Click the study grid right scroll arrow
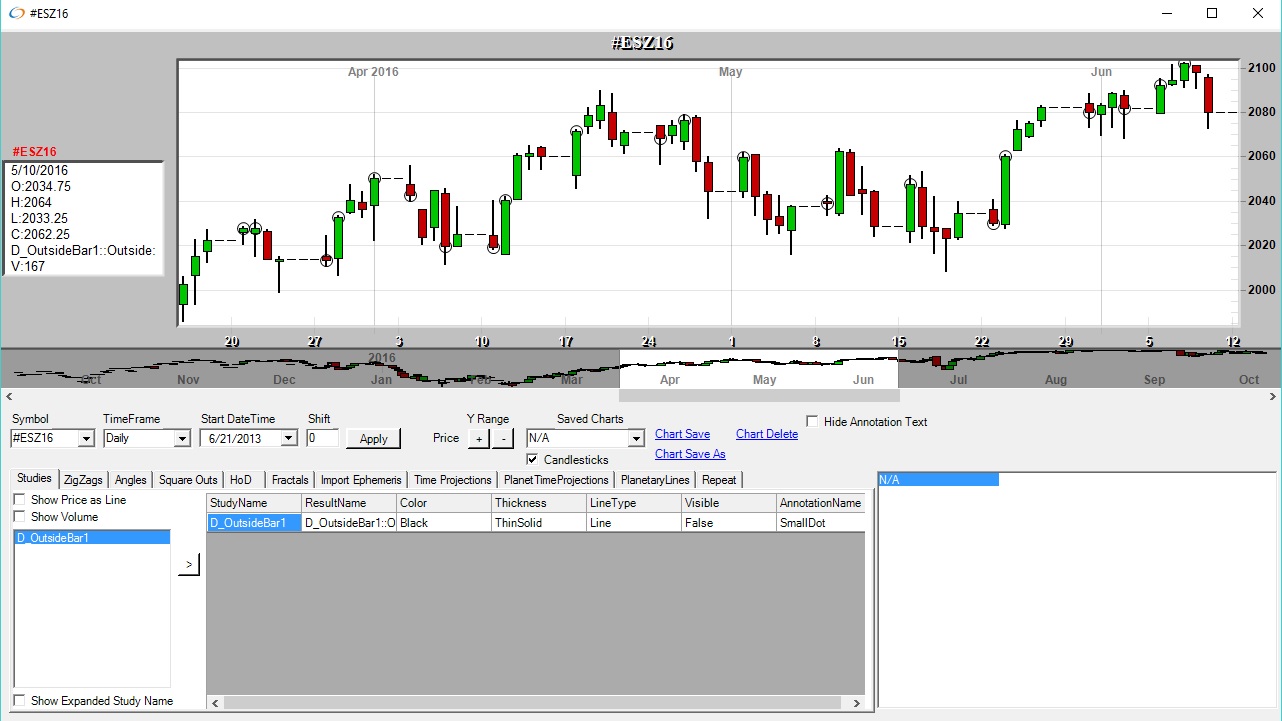 click(856, 704)
